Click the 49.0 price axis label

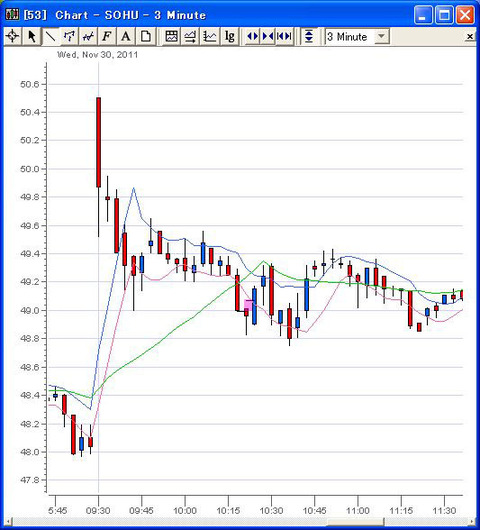[x=29, y=310]
